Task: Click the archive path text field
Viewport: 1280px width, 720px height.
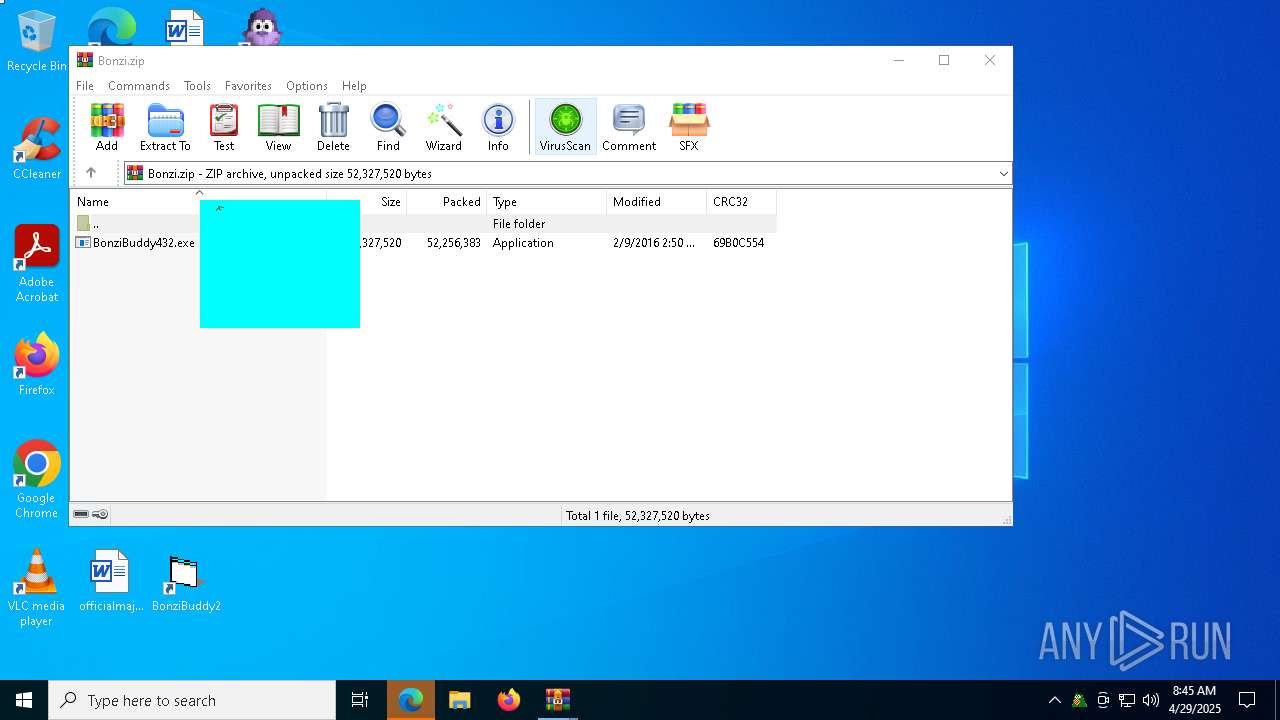Action: pos(566,174)
